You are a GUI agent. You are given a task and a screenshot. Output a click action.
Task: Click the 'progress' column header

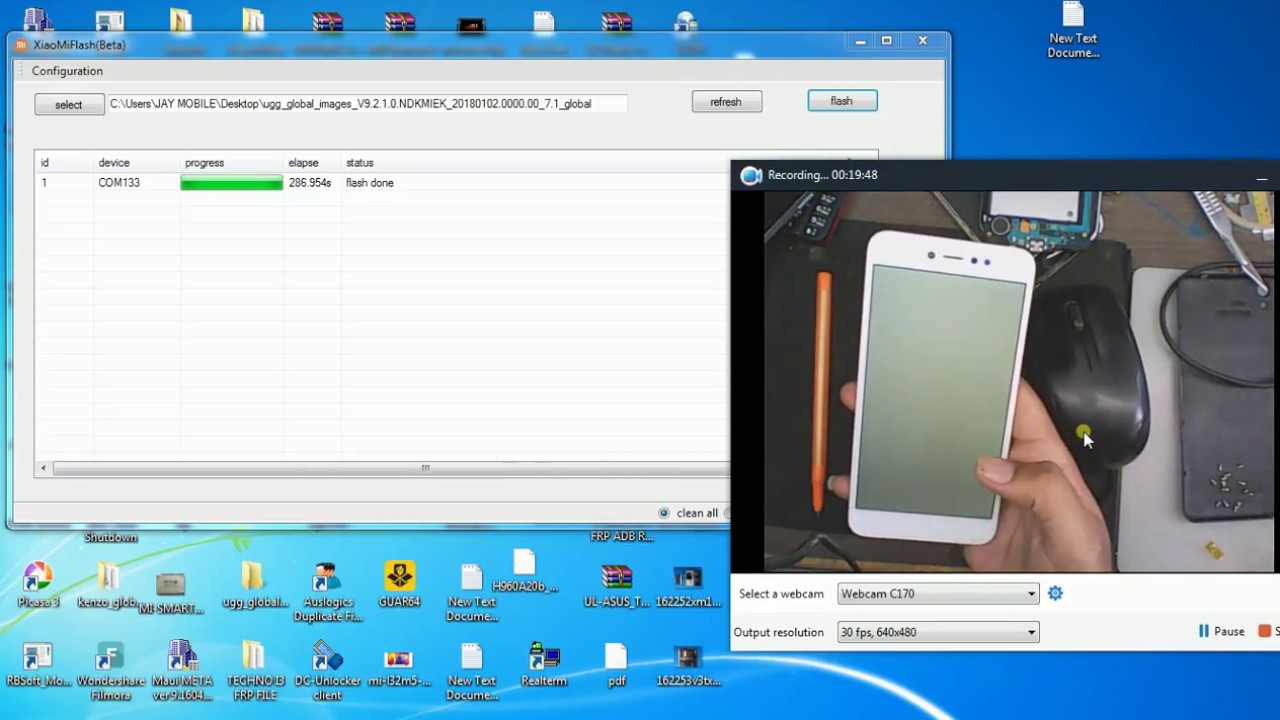[204, 162]
